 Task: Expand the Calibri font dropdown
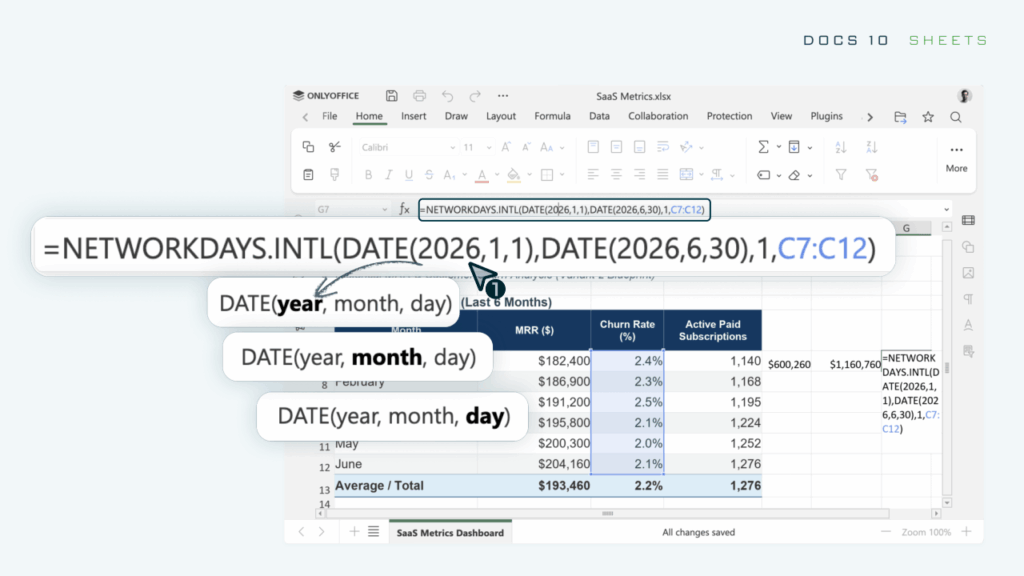pyautogui.click(x=452, y=148)
